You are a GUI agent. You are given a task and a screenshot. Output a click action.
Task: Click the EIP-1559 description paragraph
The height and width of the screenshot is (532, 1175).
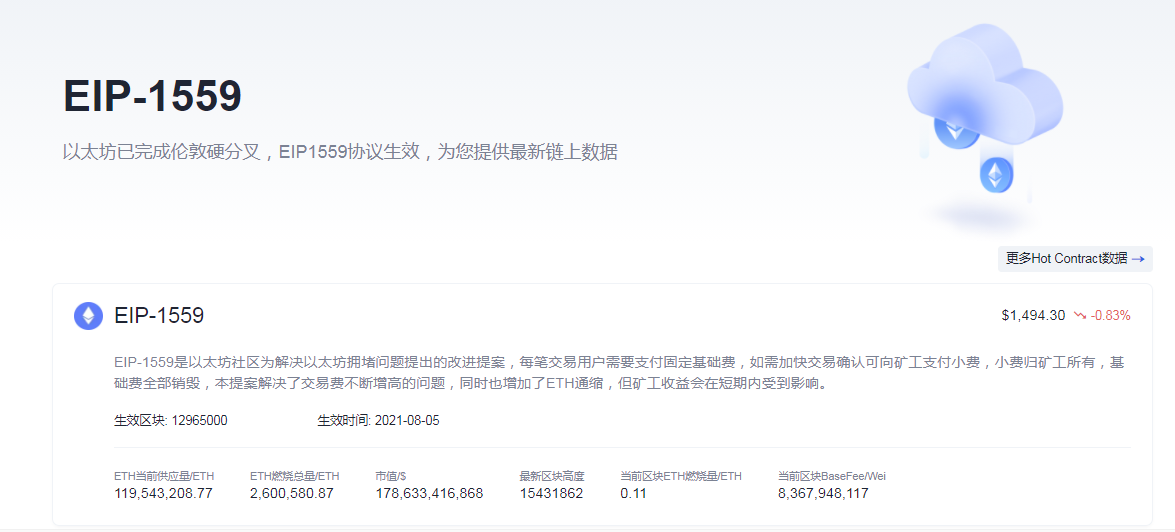pos(620,374)
